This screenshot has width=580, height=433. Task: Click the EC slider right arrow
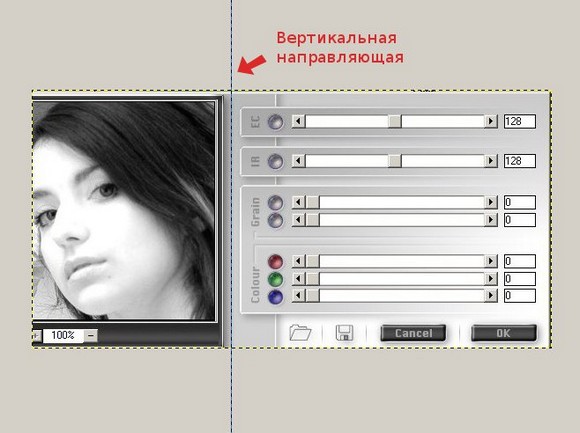point(490,121)
